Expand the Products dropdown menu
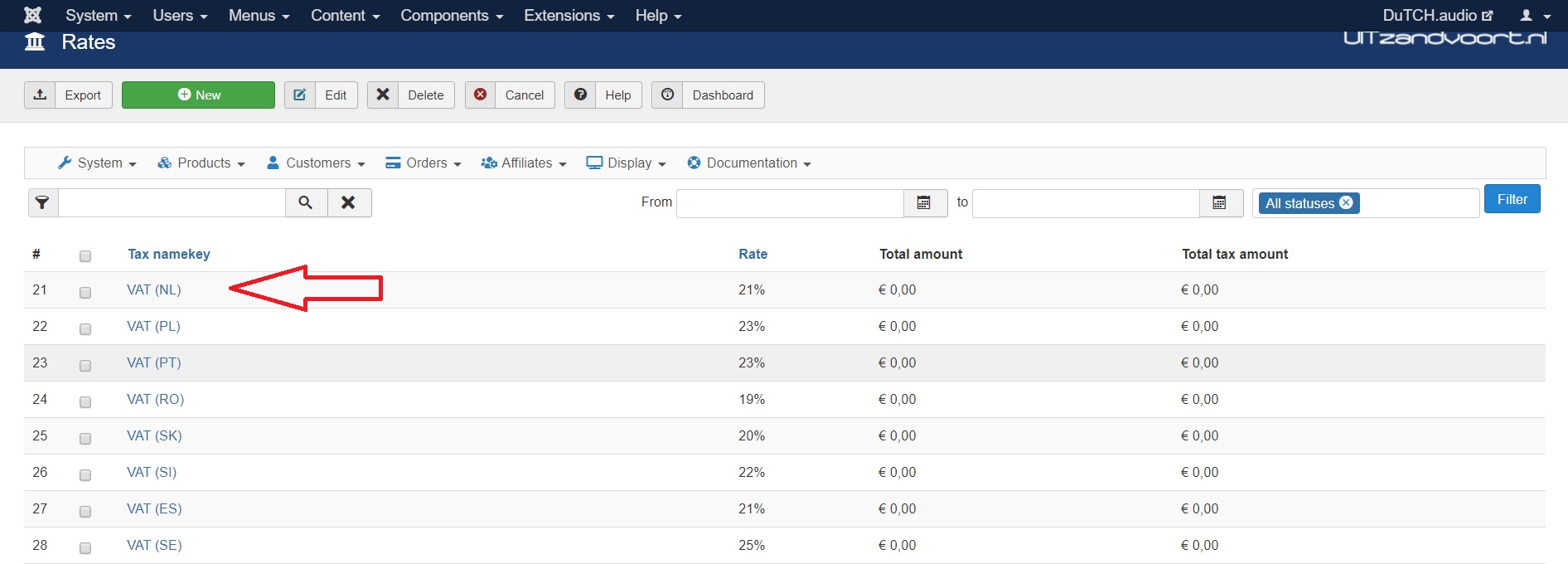The image size is (1568, 564). pyautogui.click(x=201, y=163)
